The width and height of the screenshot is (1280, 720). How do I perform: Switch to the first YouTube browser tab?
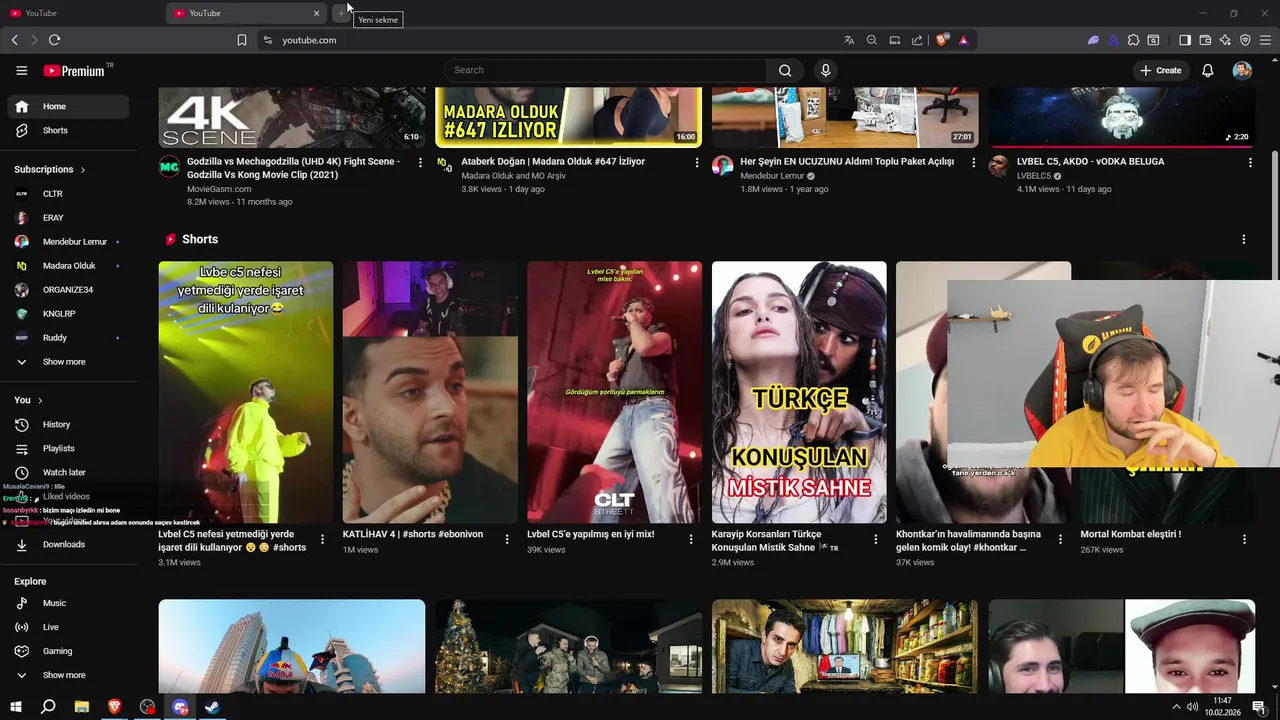click(x=80, y=13)
